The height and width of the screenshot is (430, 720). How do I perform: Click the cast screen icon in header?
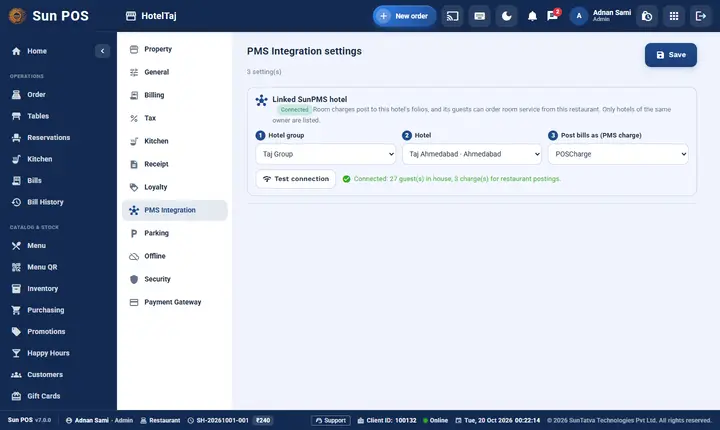point(452,16)
